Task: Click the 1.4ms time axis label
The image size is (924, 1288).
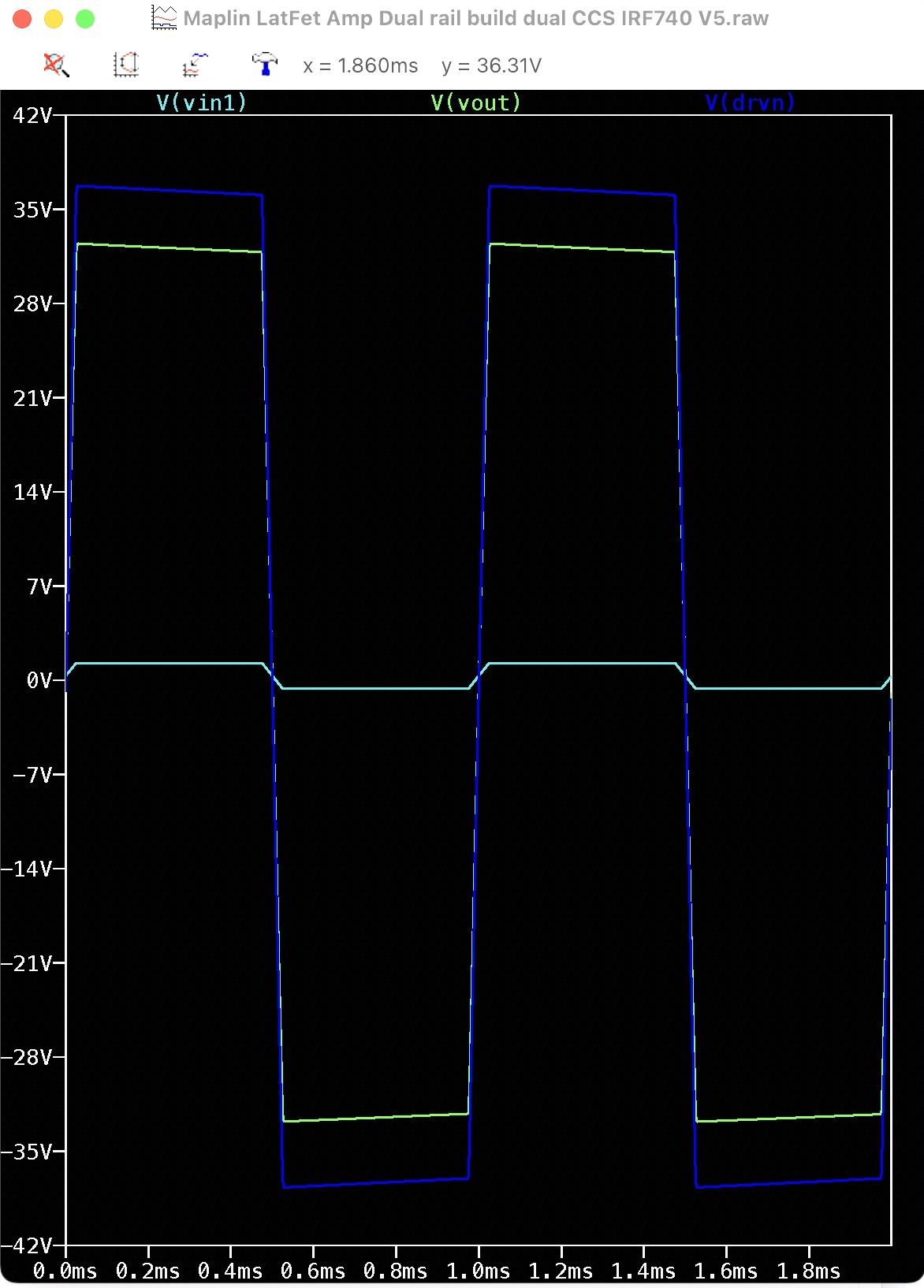Action: point(643,1271)
